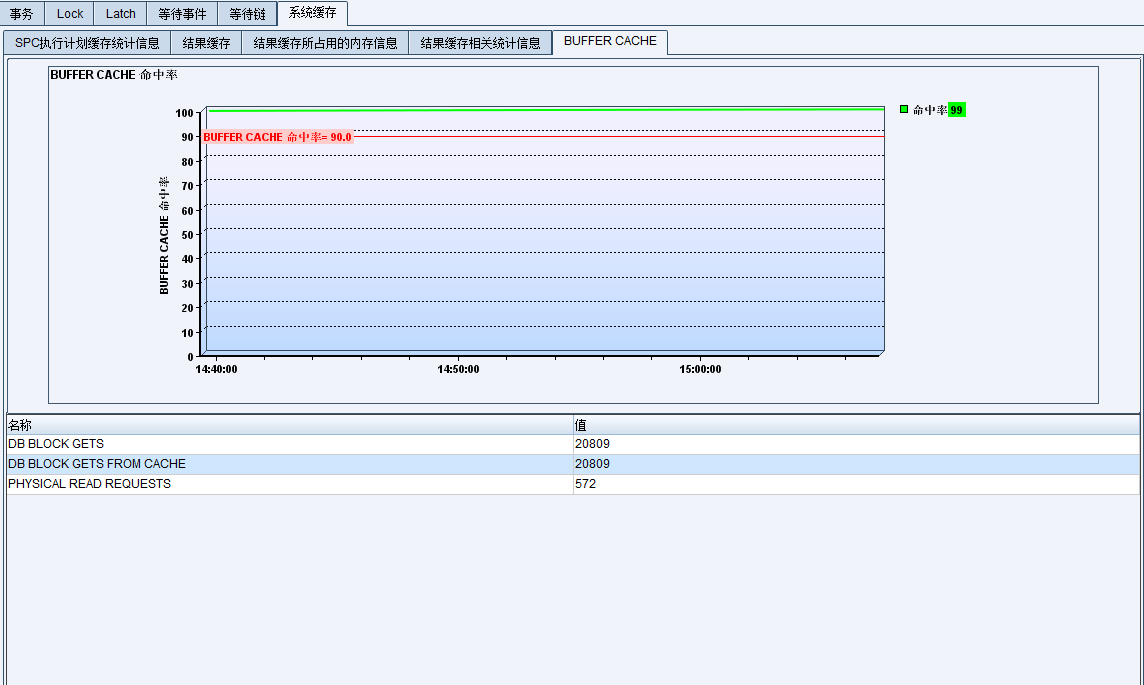Screen dimensions: 1144x685
Task: Select the 等待链 tab
Action: [x=247, y=14]
